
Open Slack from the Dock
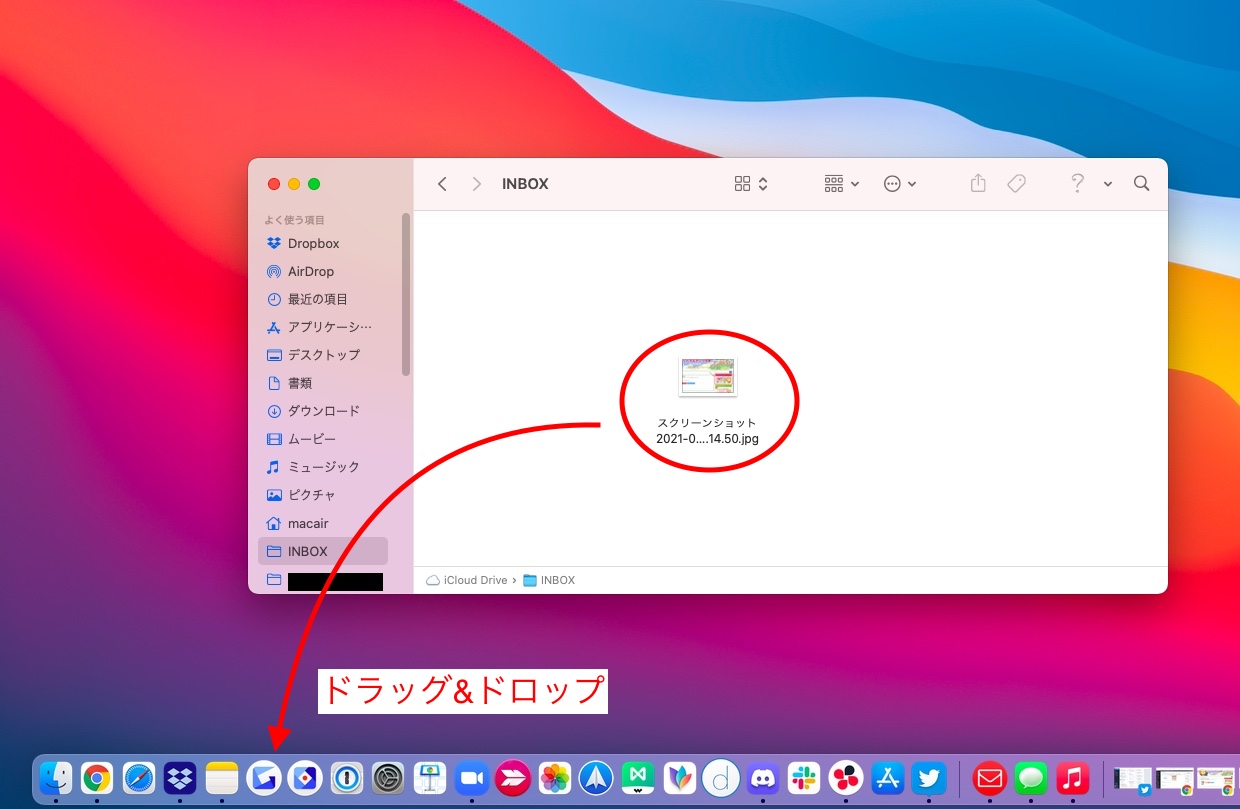(804, 777)
